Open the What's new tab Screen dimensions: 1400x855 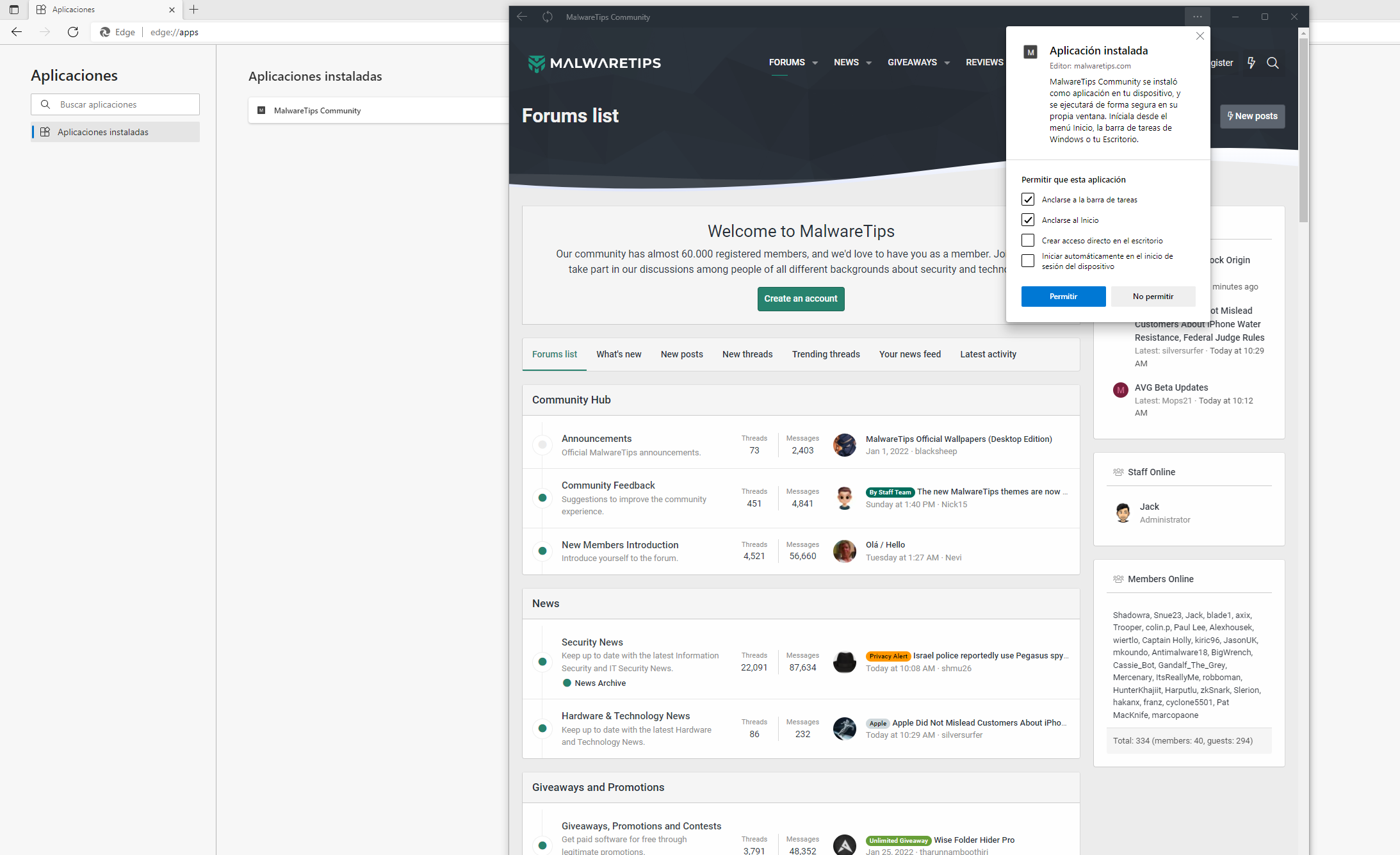coord(618,354)
